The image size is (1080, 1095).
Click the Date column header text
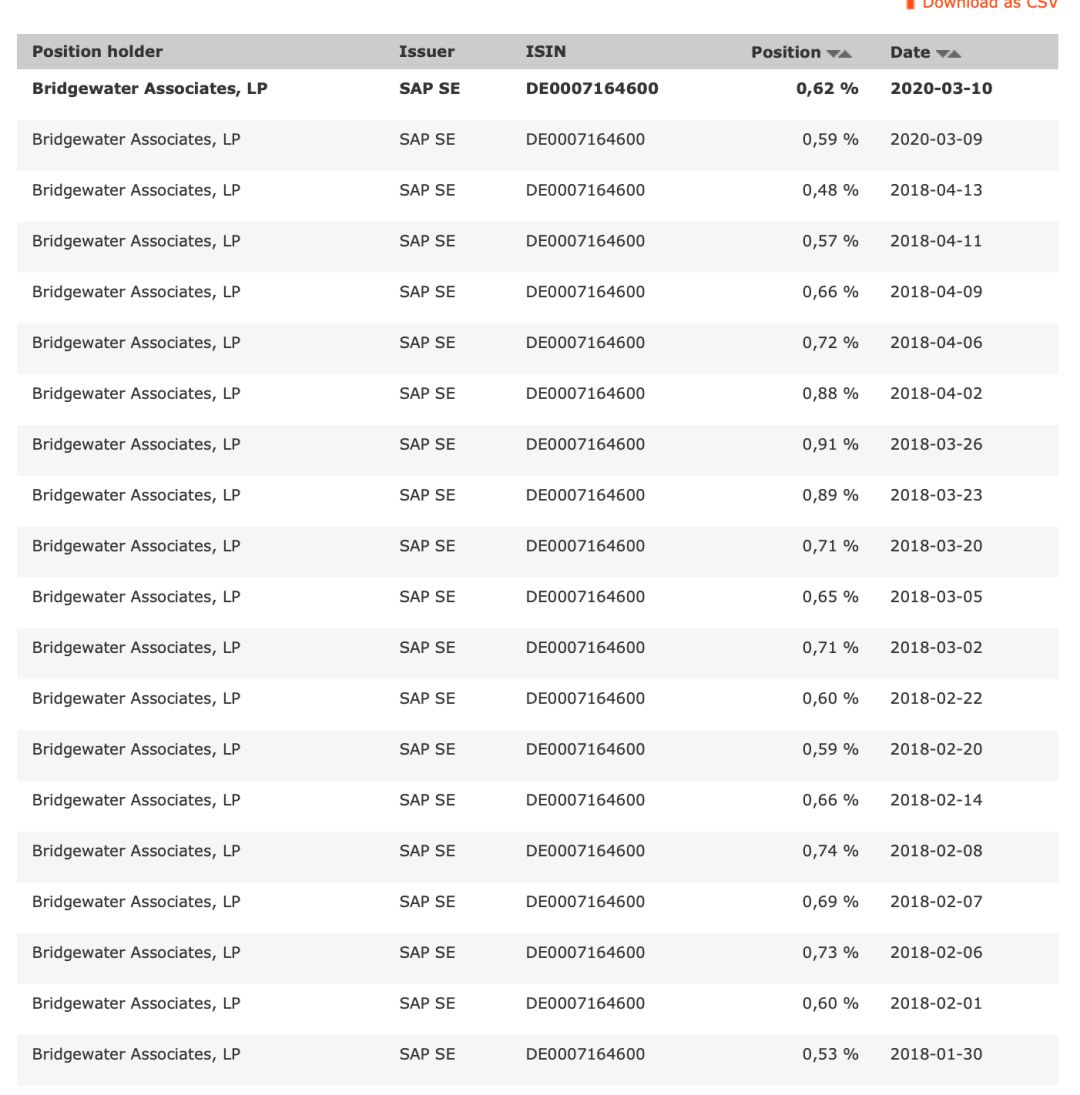[x=910, y=52]
